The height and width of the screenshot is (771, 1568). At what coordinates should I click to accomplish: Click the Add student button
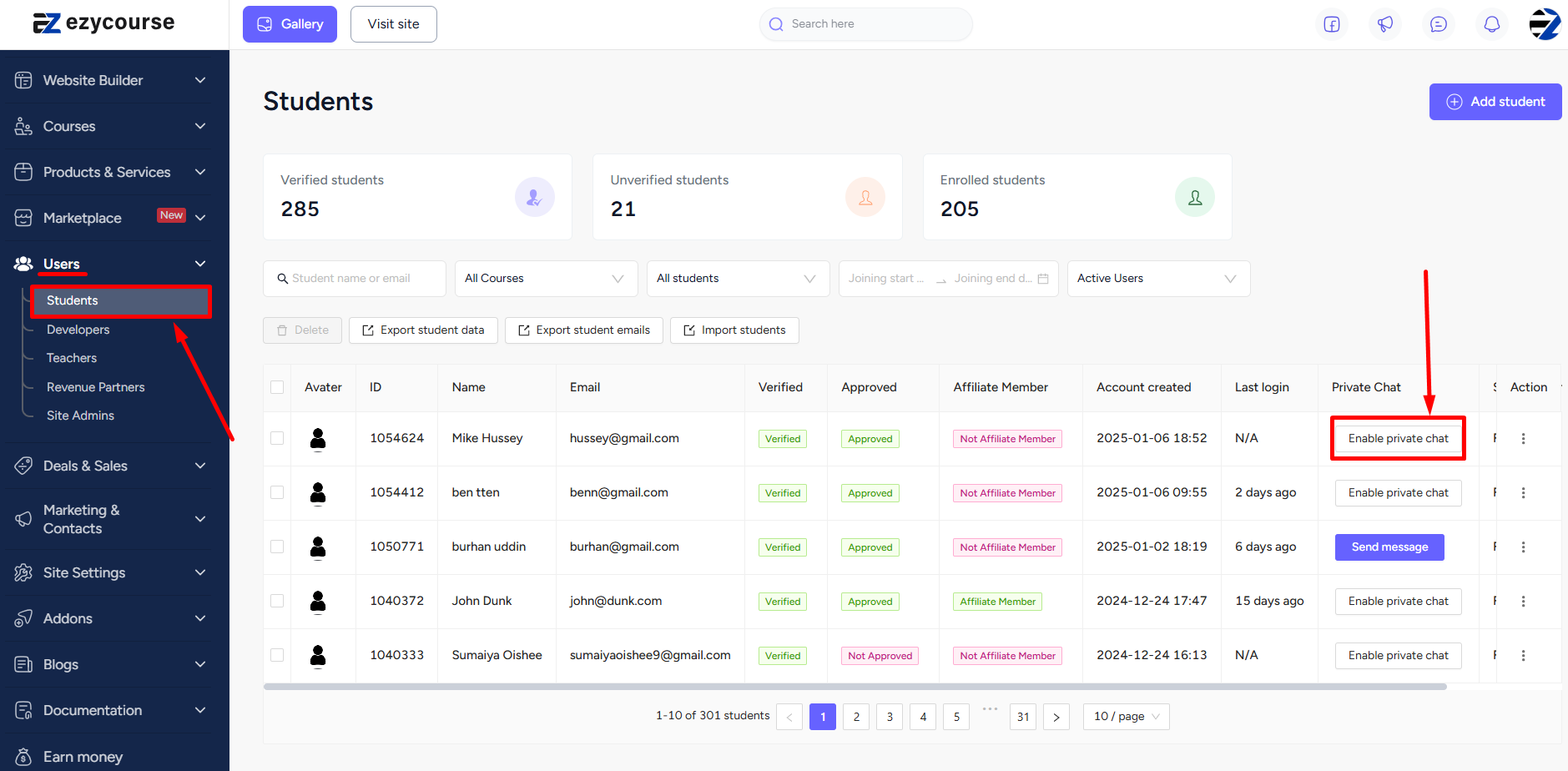click(1495, 102)
